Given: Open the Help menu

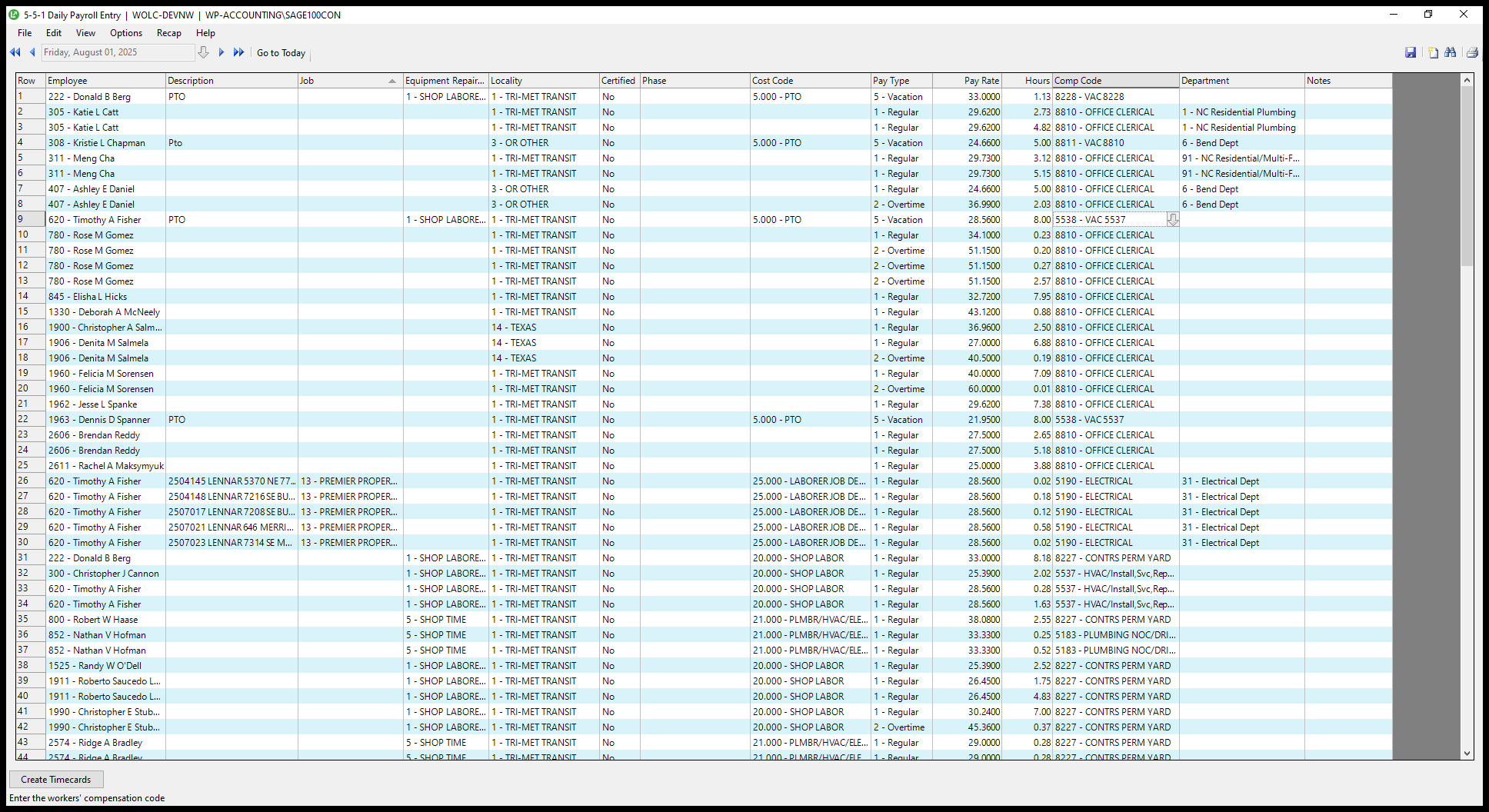Looking at the screenshot, I should pyautogui.click(x=205, y=32).
